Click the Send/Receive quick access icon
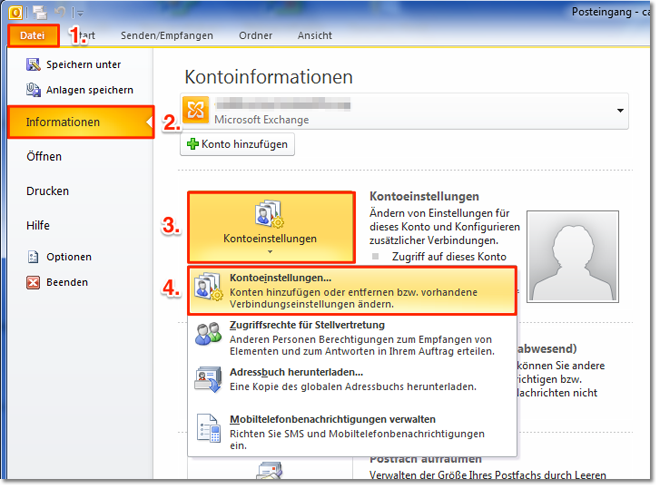This screenshot has width=656, height=485. [40, 13]
